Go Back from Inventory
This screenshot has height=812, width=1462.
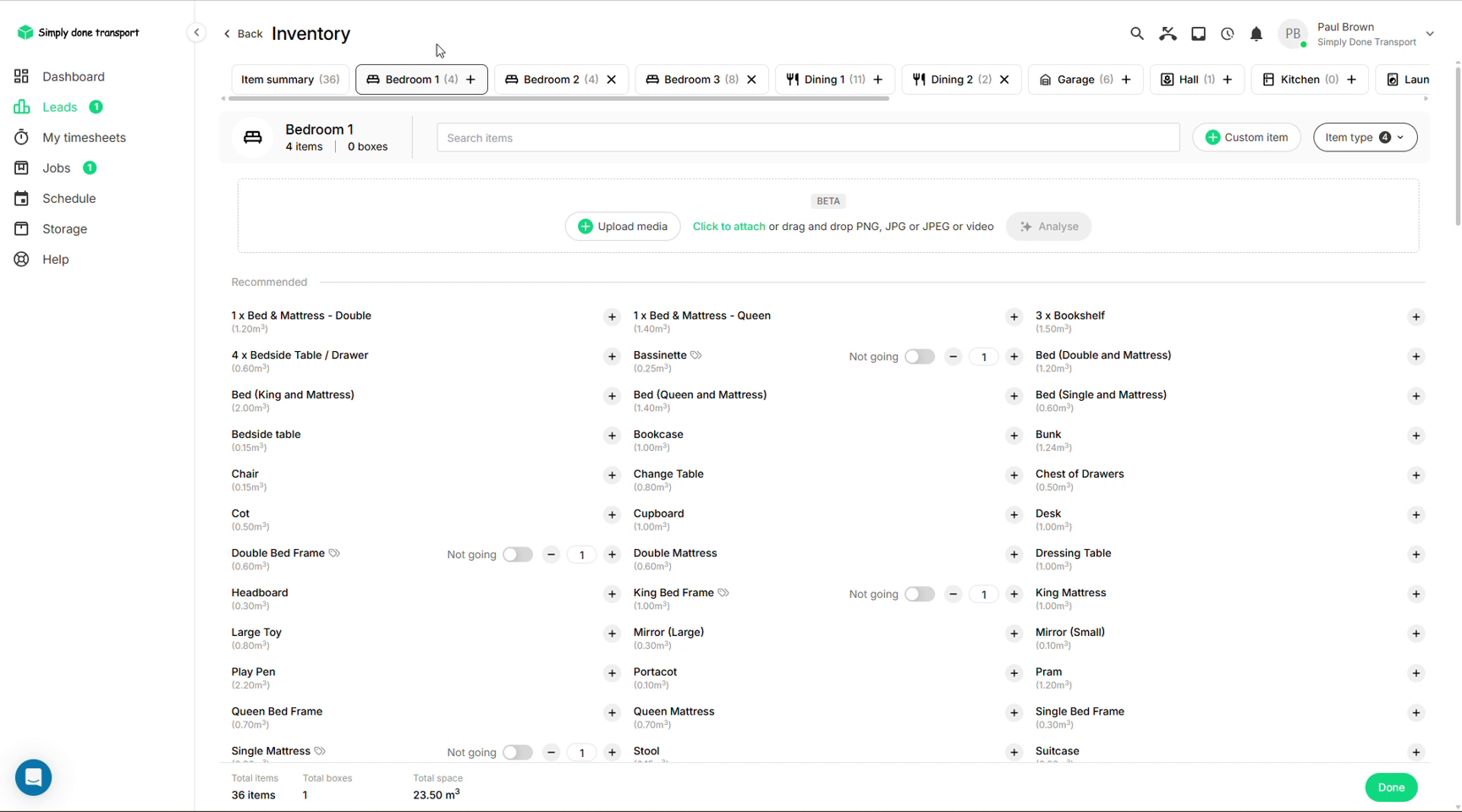[242, 34]
